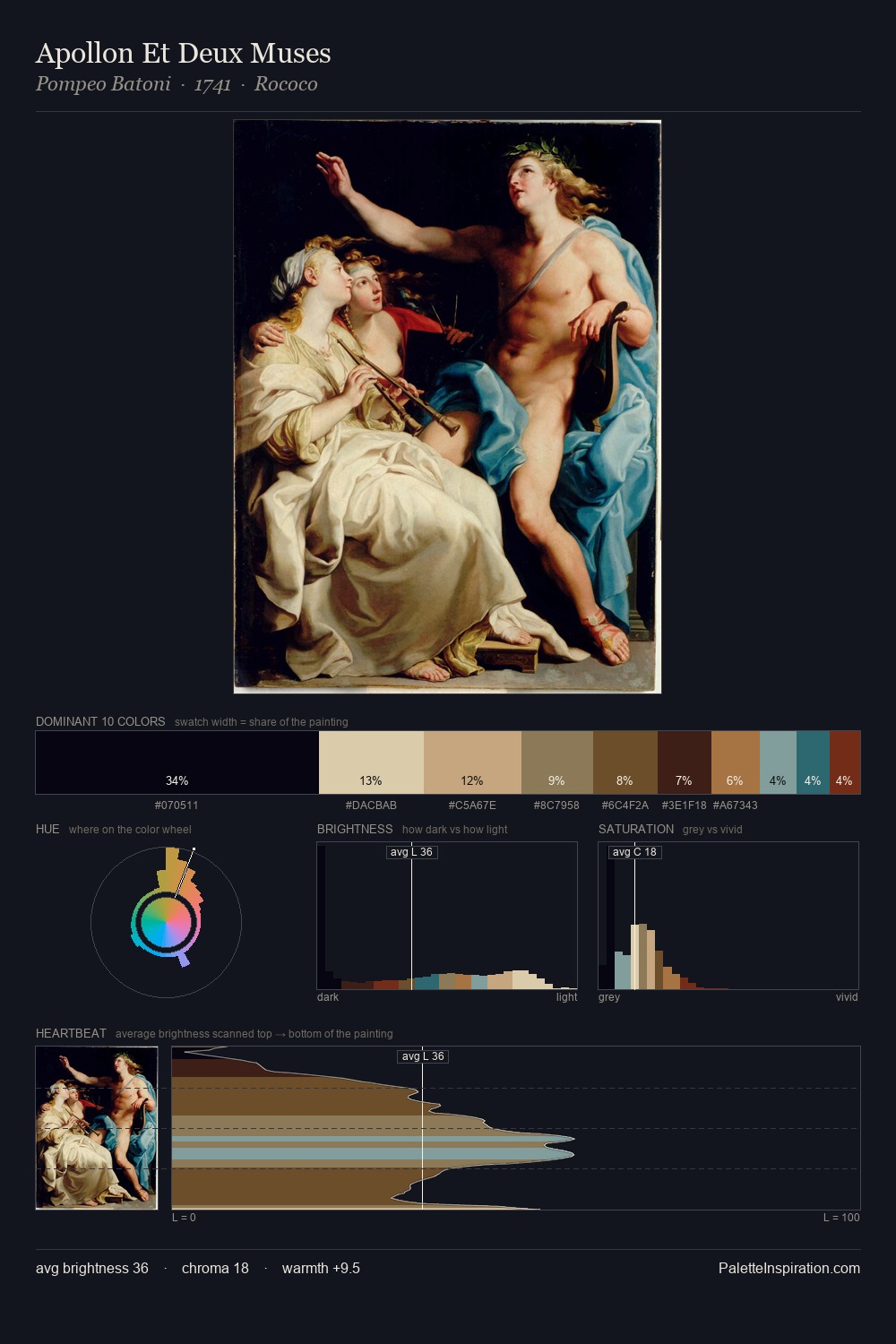
Task: Pick the grey-blue 4% swatch
Action: click(x=778, y=762)
